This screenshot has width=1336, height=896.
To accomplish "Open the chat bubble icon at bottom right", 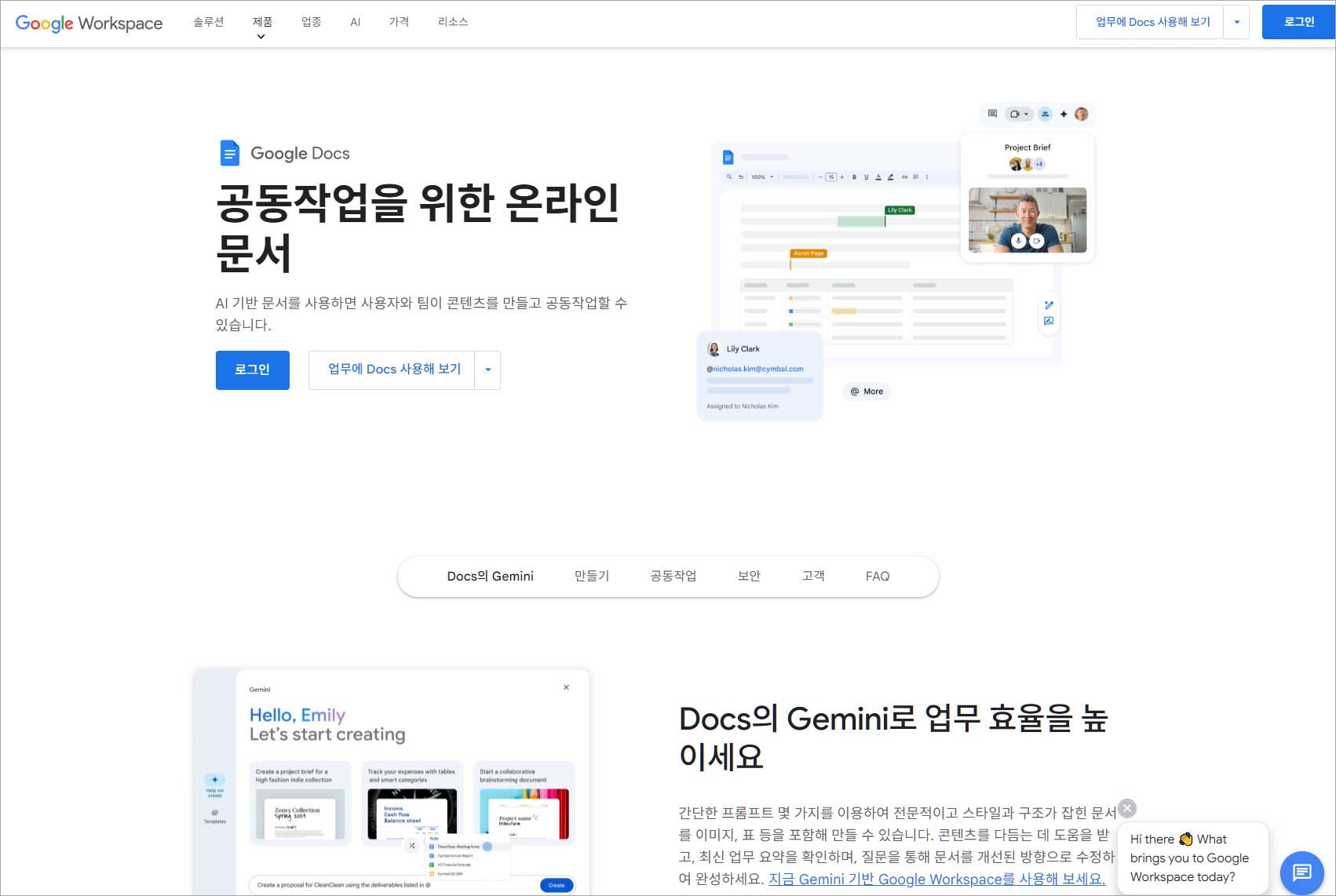I will click(1302, 872).
